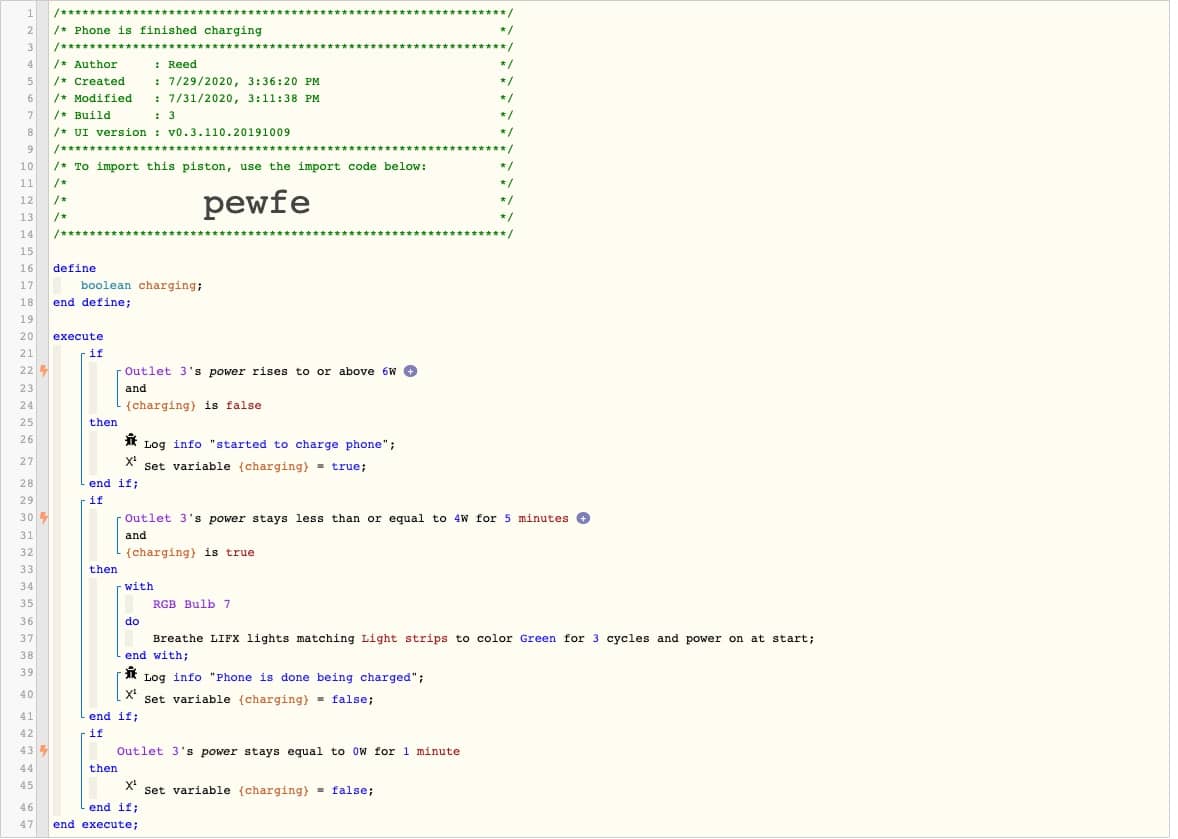The width and height of the screenshot is (1178, 839).
Task: Click the lightning bolt icon on line 30
Action: [44, 518]
